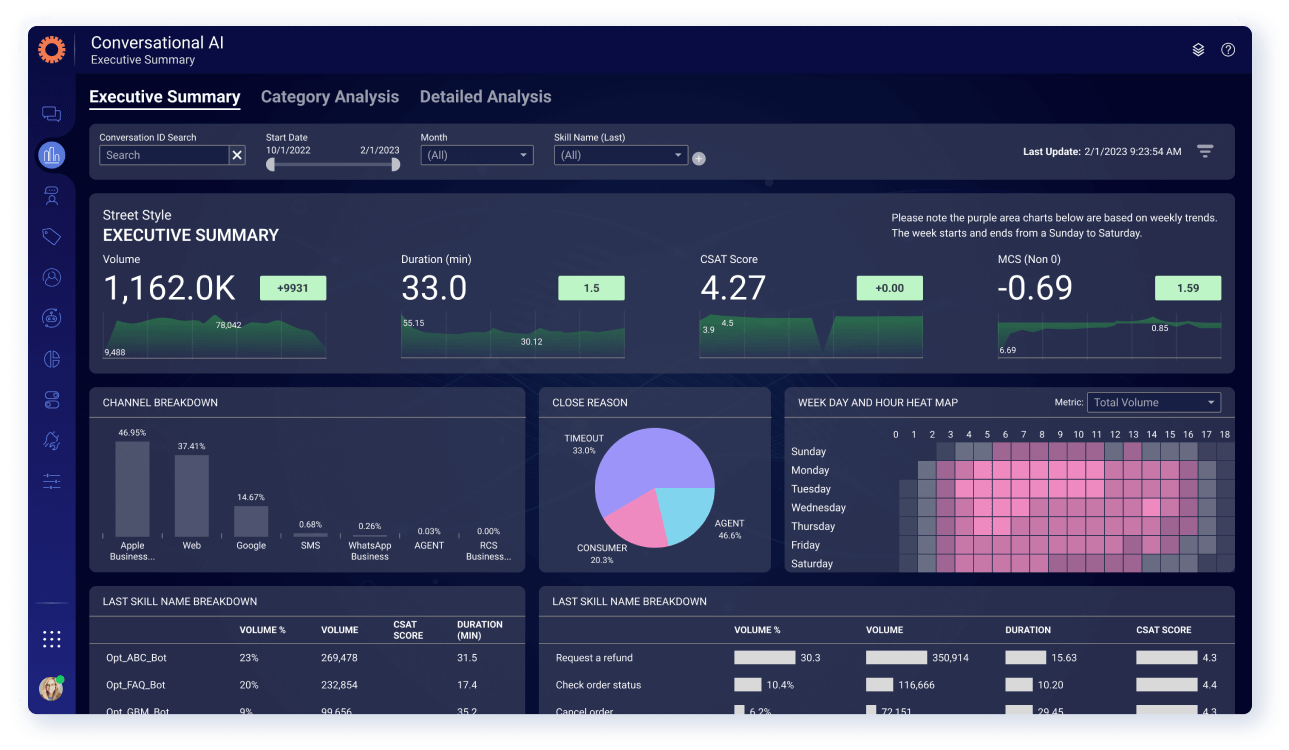1289x750 pixels.
Task: Open the filter icon beside Last Update
Action: [1205, 151]
